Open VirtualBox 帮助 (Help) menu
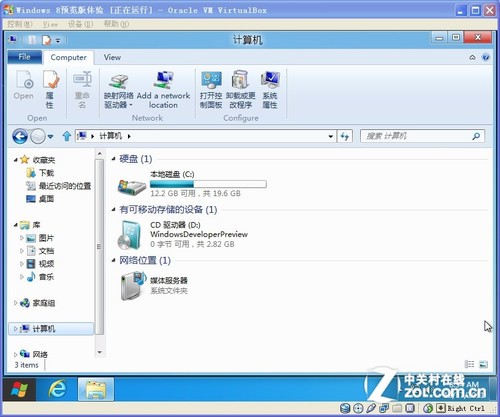500x417 pixels. 116,24
